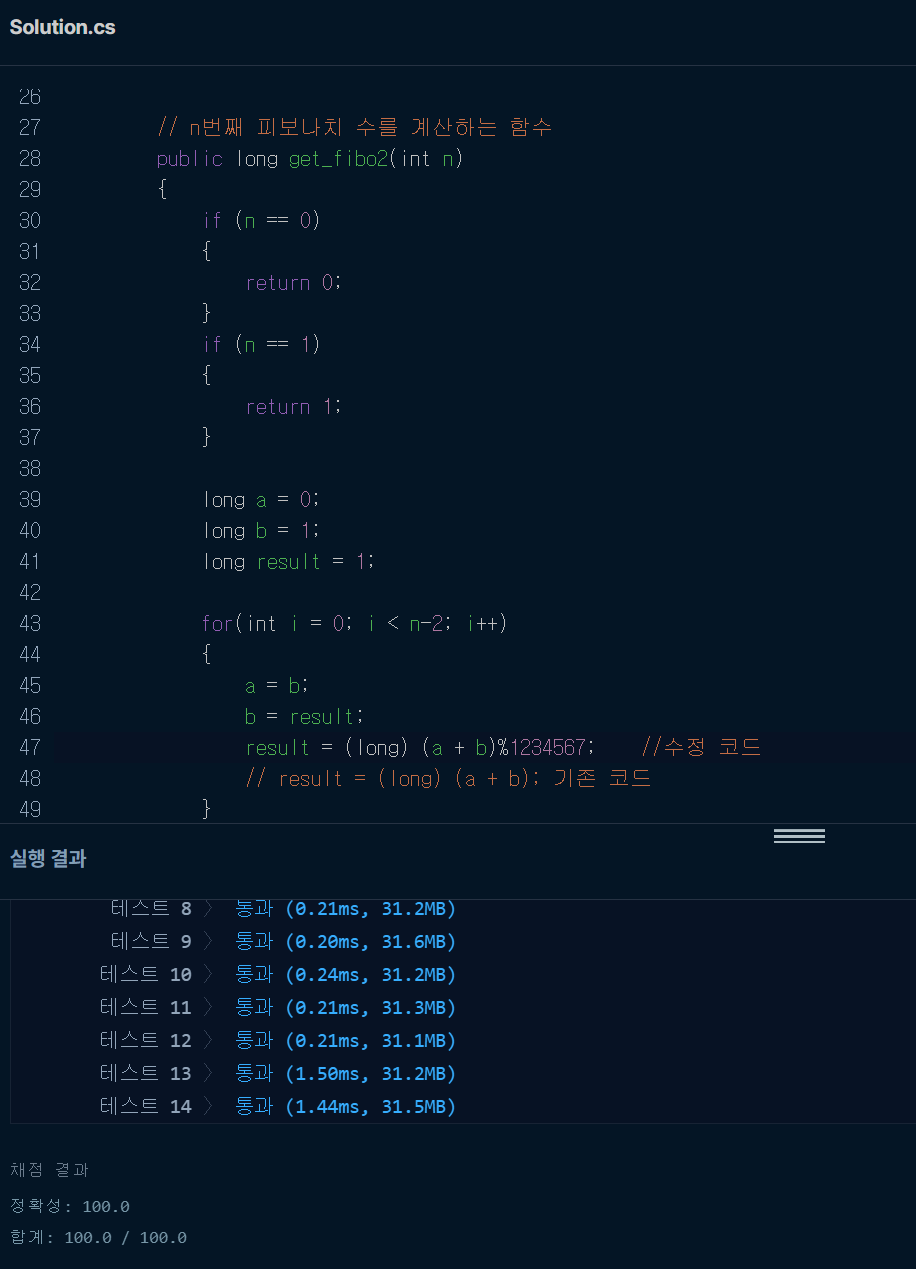
Task: Click the 'return 0;' statement
Action: point(294,283)
